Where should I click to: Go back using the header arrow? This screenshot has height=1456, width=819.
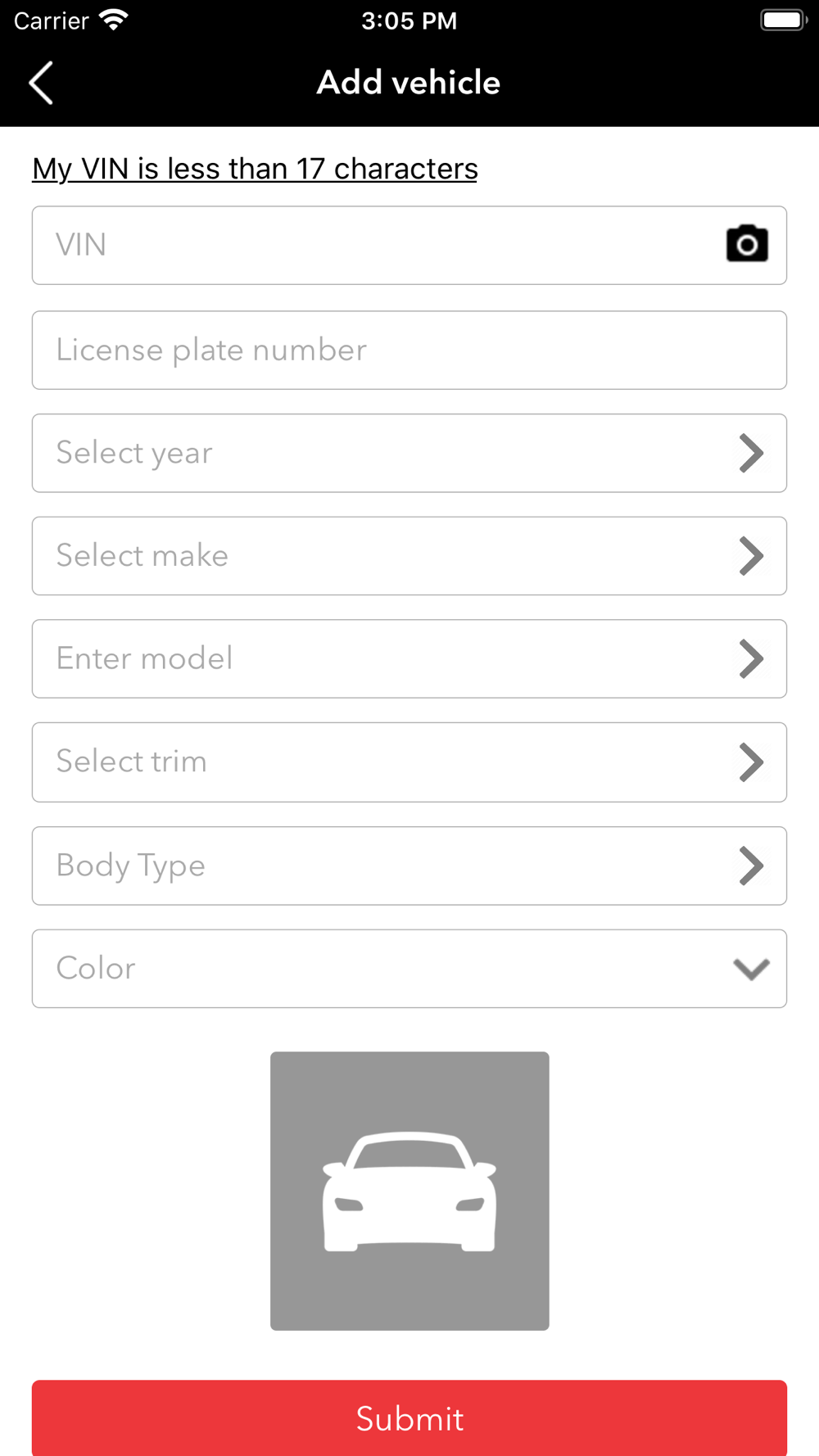point(41,83)
